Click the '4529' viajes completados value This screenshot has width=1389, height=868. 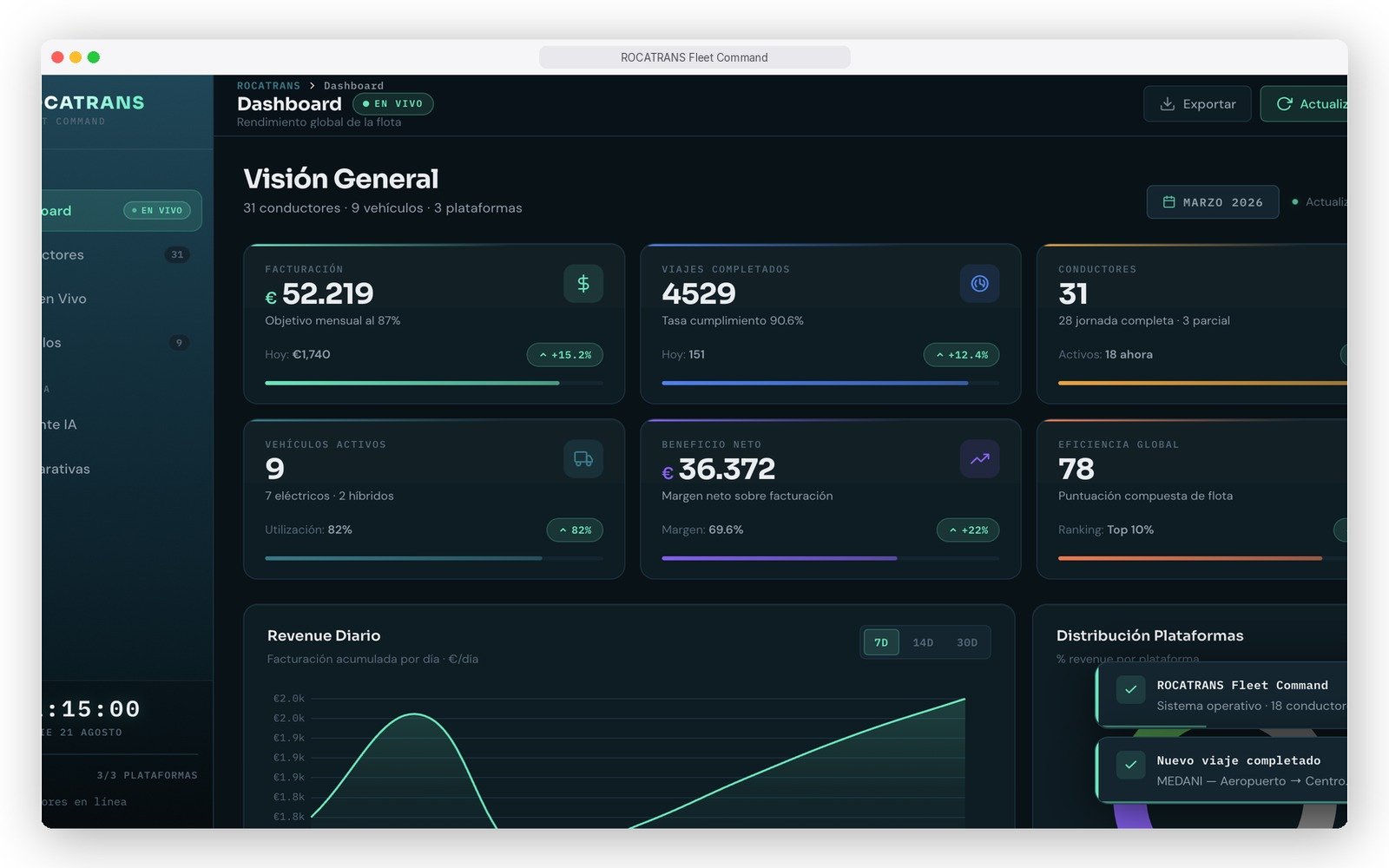click(699, 294)
